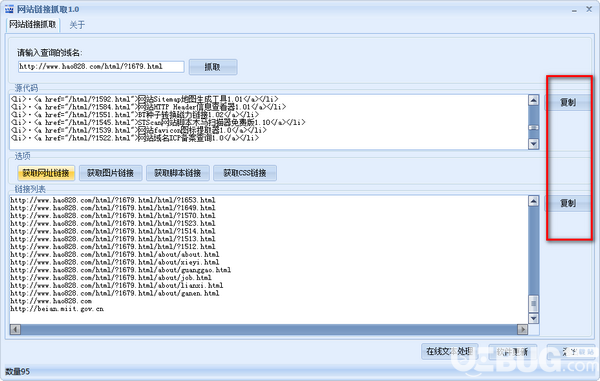
Task: Click the link list vertical scrollbar thumb
Action: (x=533, y=304)
